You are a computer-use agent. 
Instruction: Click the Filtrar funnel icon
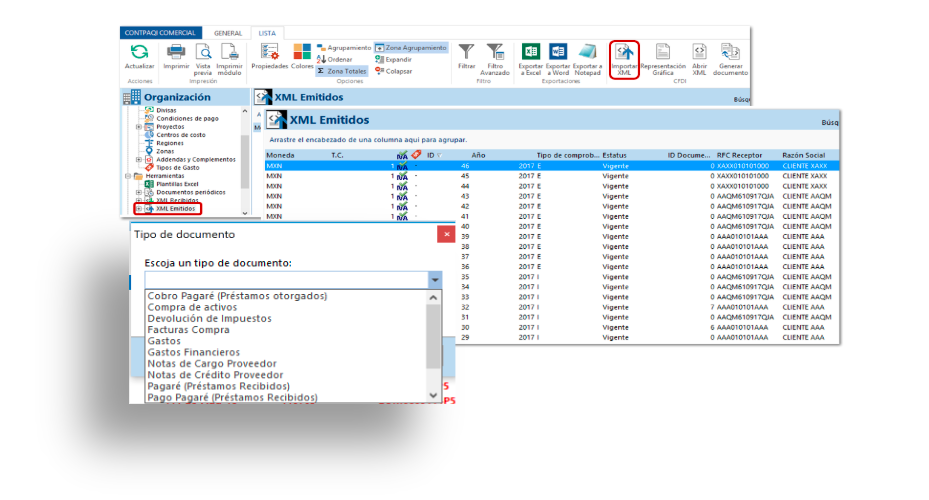pos(466,51)
